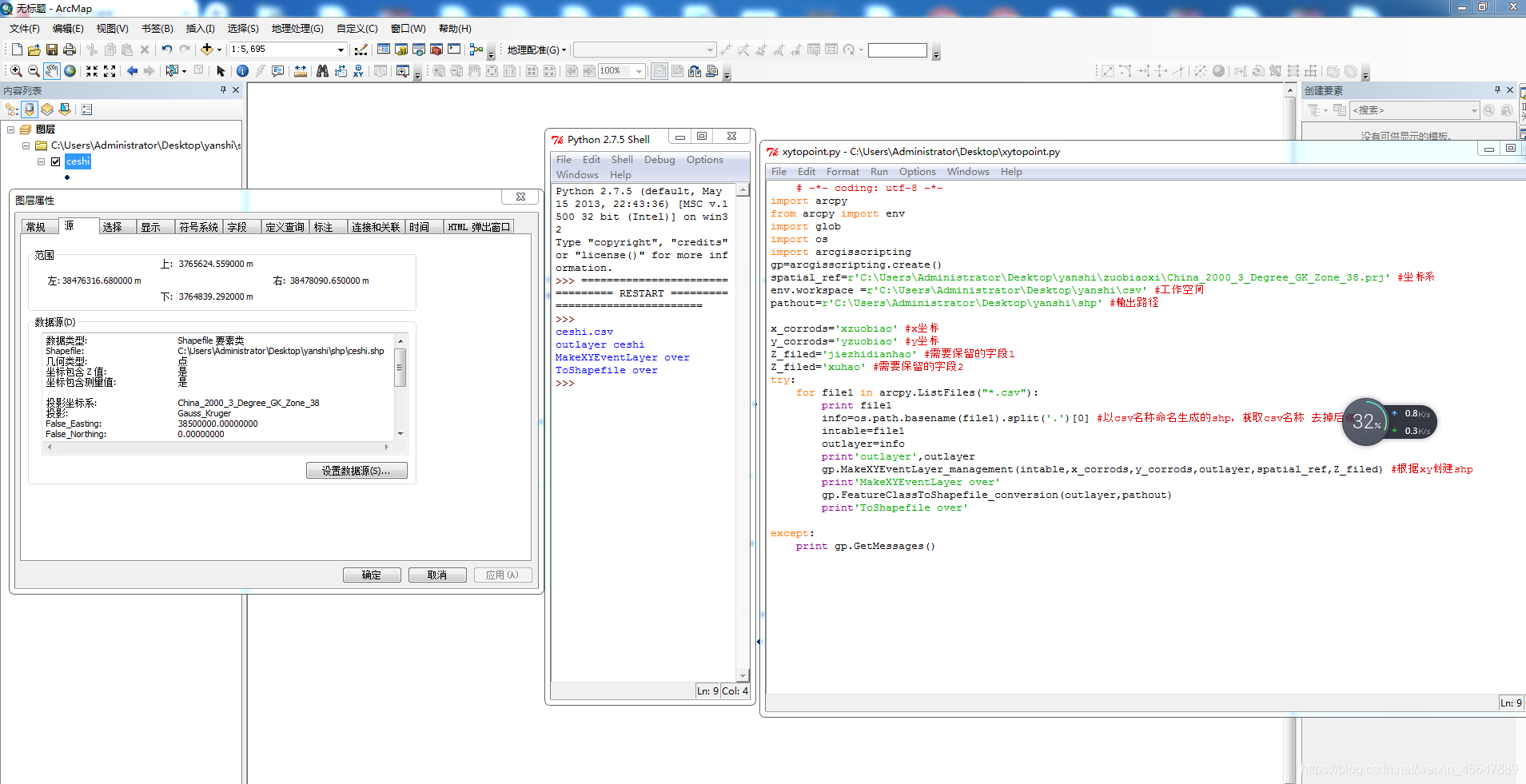The image size is (1526, 784).
Task: Open the search dropdown in 创建要素 panel
Action: point(1474,110)
